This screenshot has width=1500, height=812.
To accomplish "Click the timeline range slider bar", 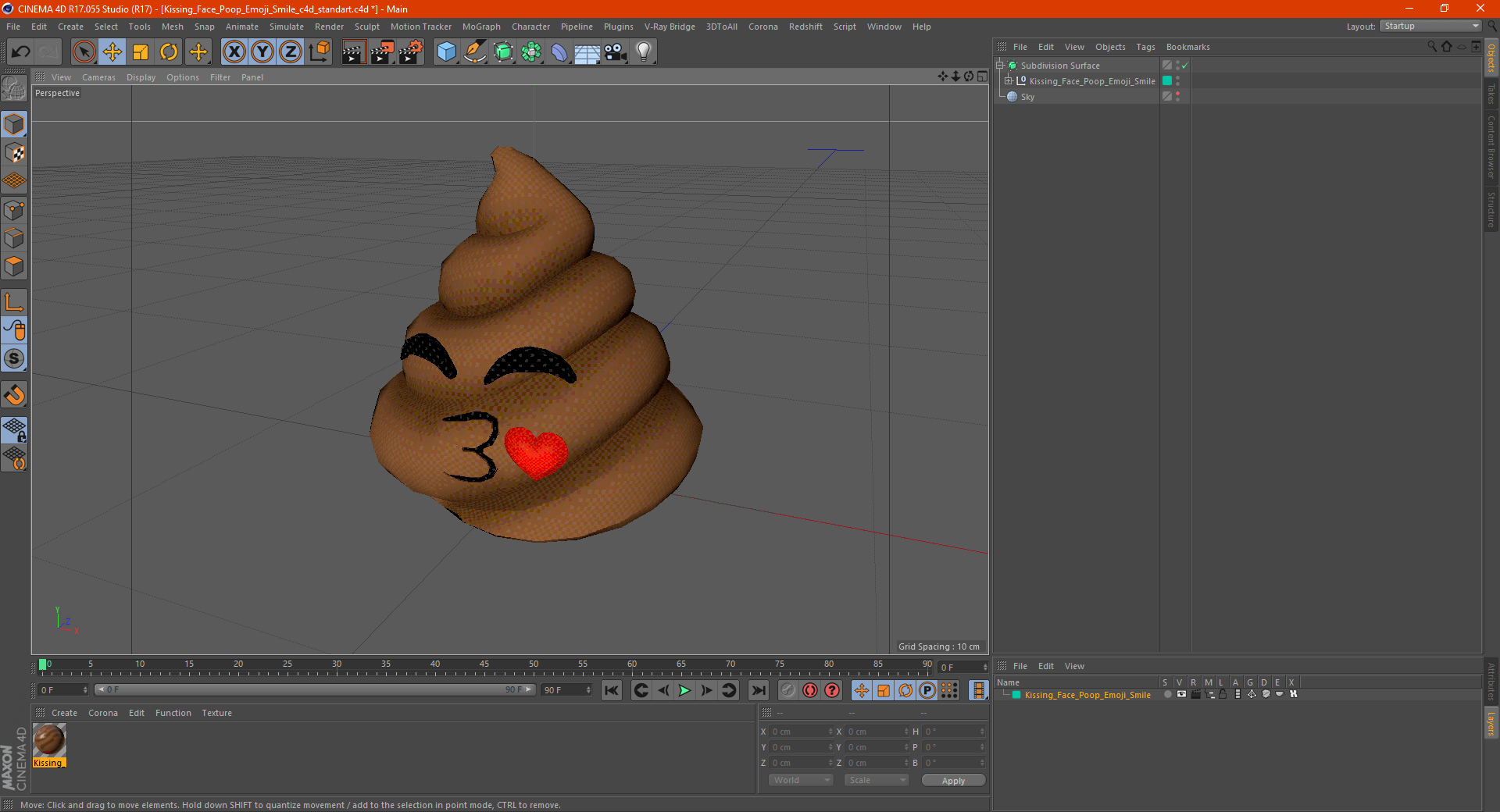I will [x=315, y=689].
